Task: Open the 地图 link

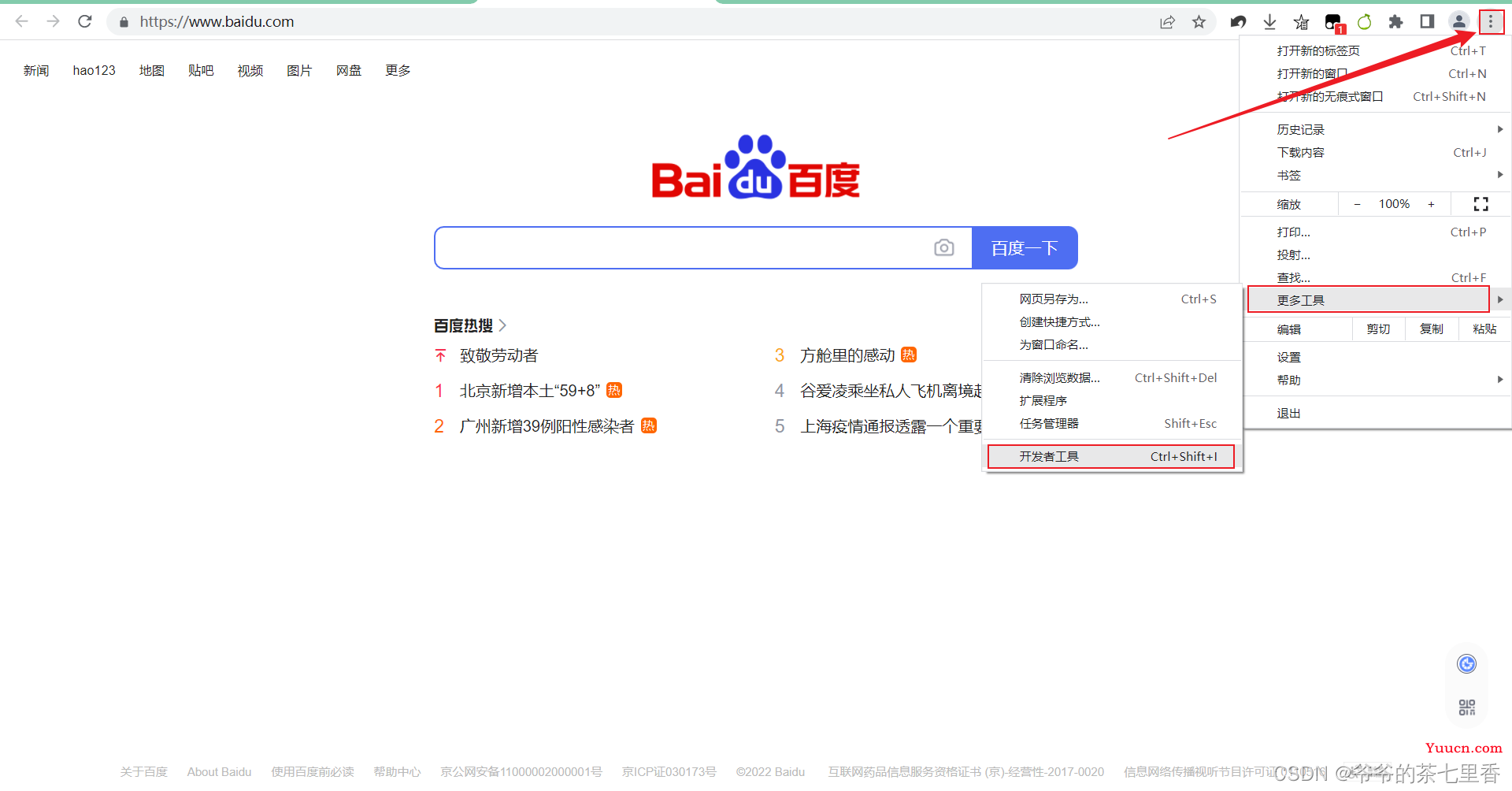Action: (x=152, y=70)
